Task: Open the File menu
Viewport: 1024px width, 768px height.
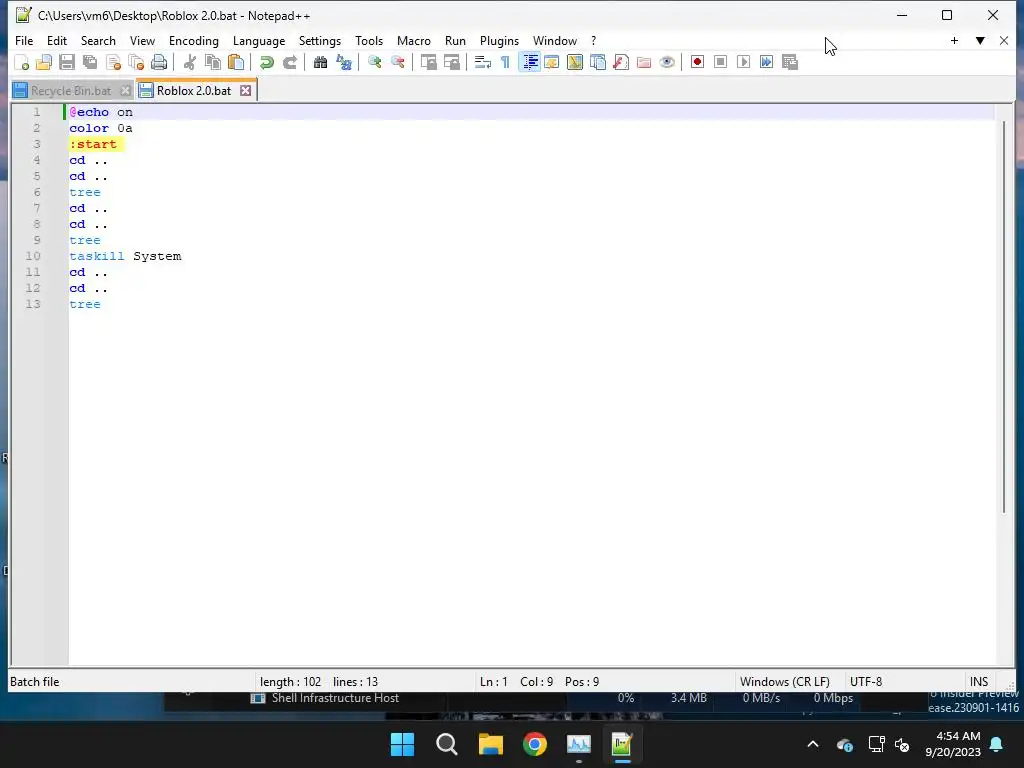Action: click(x=24, y=40)
